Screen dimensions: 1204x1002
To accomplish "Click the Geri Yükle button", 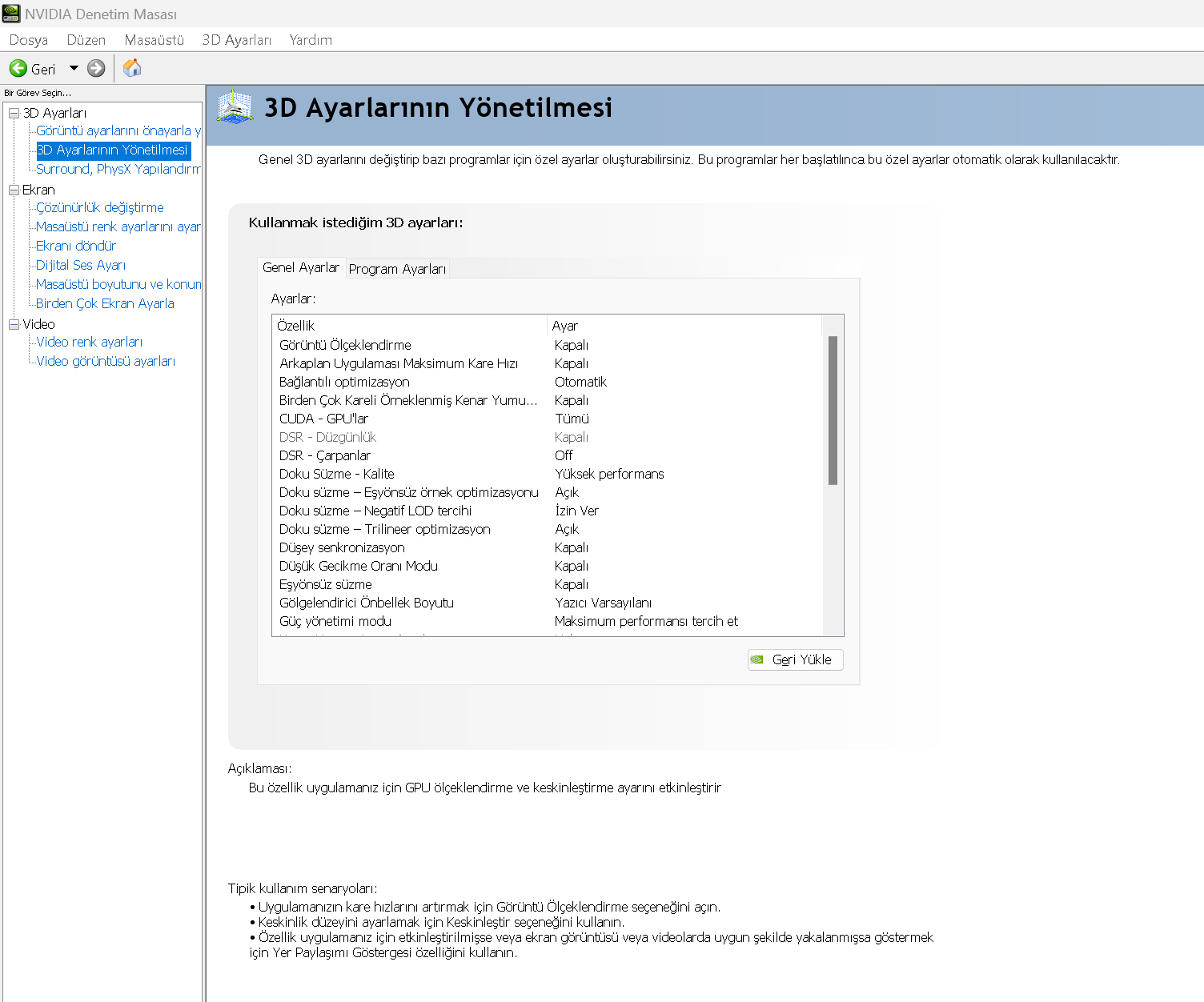I will (x=796, y=659).
